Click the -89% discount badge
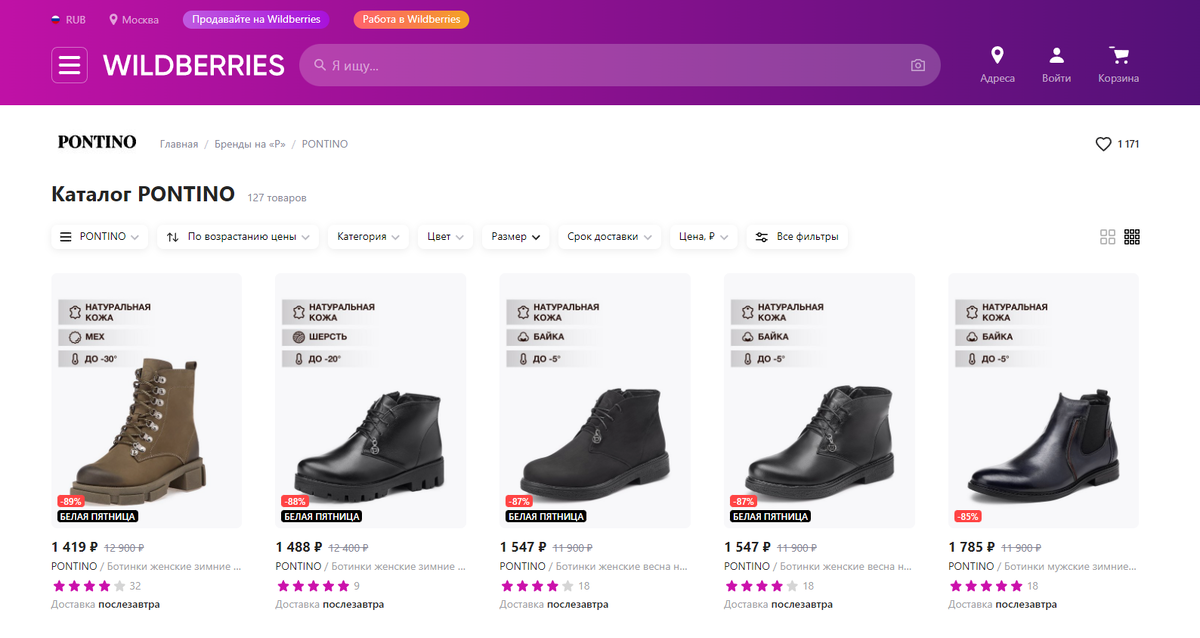Viewport: 1200px width, 638px height. coord(70,501)
